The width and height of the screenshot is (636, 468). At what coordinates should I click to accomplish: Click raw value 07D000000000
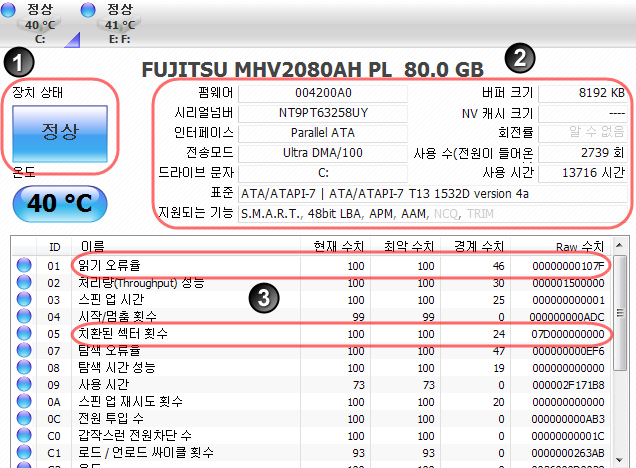pyautogui.click(x=568, y=334)
